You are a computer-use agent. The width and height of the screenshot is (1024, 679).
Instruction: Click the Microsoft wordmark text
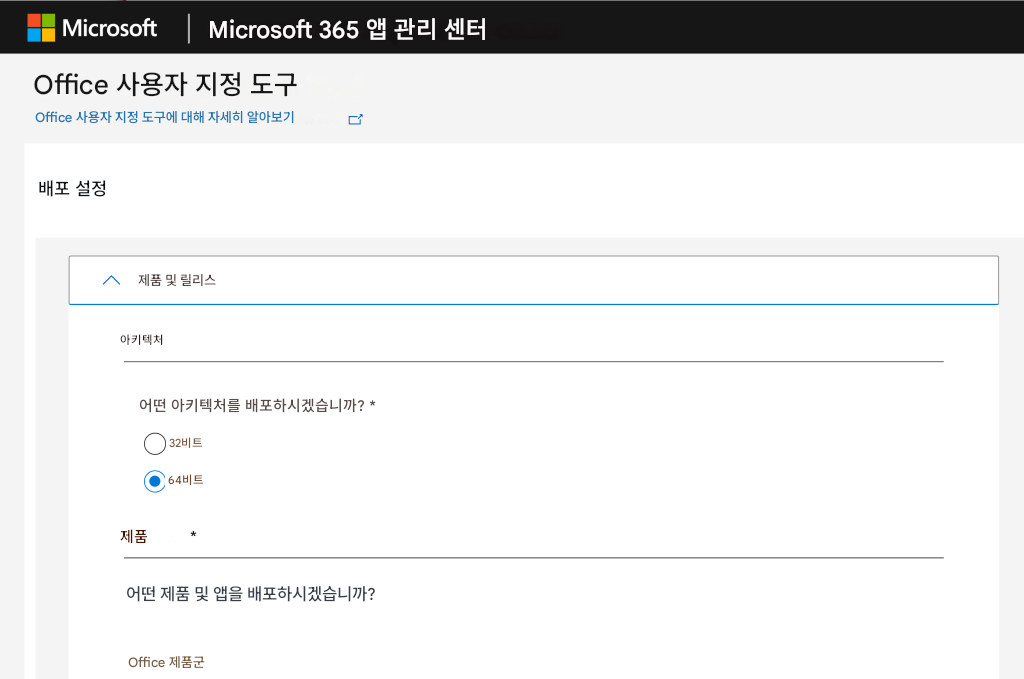pyautogui.click(x=109, y=28)
